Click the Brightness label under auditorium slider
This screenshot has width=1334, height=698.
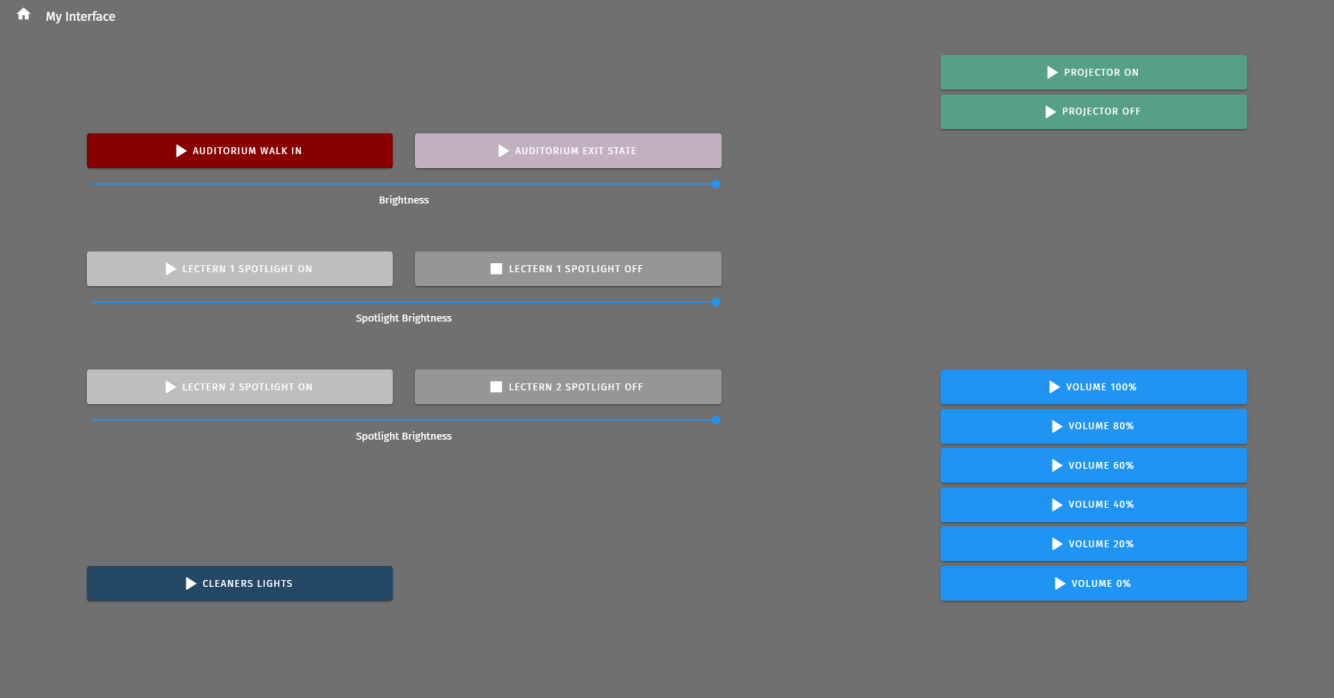pyautogui.click(x=404, y=200)
